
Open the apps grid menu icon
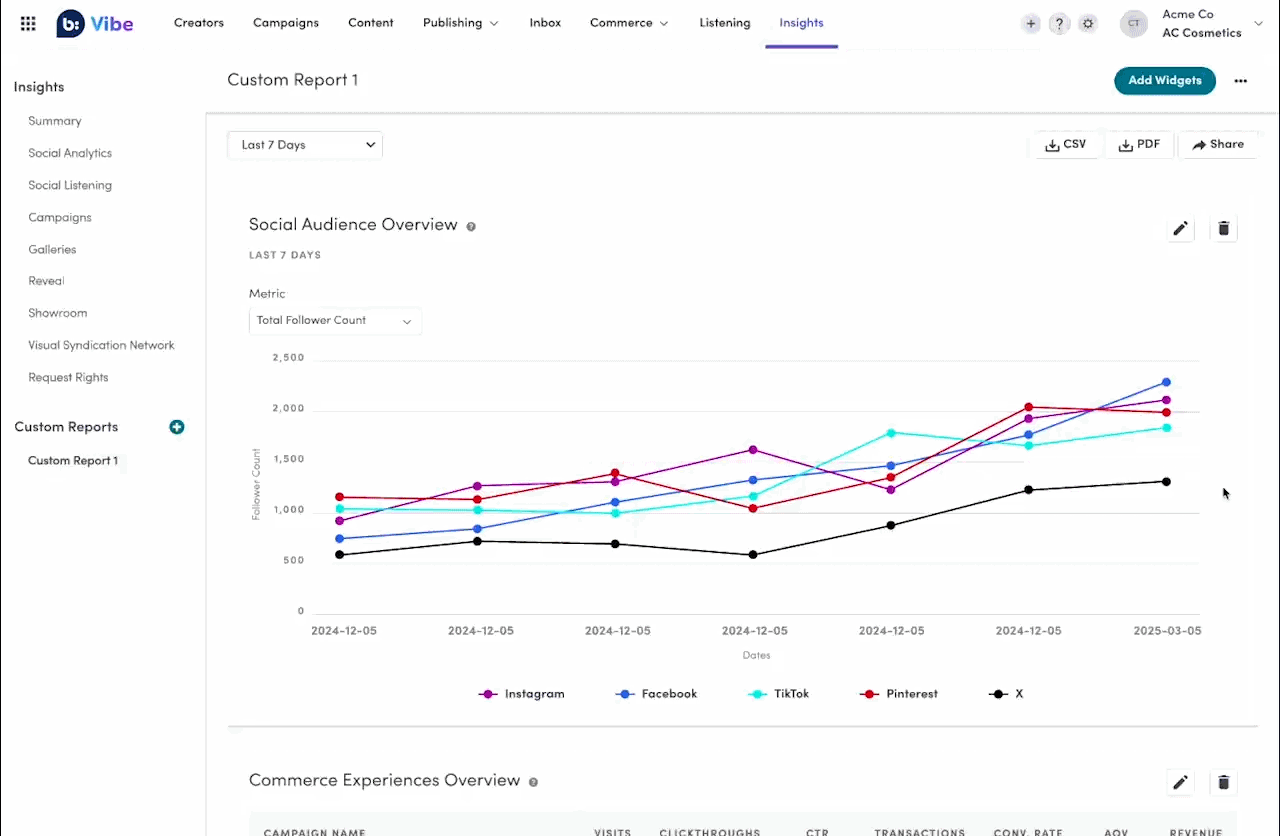point(28,23)
